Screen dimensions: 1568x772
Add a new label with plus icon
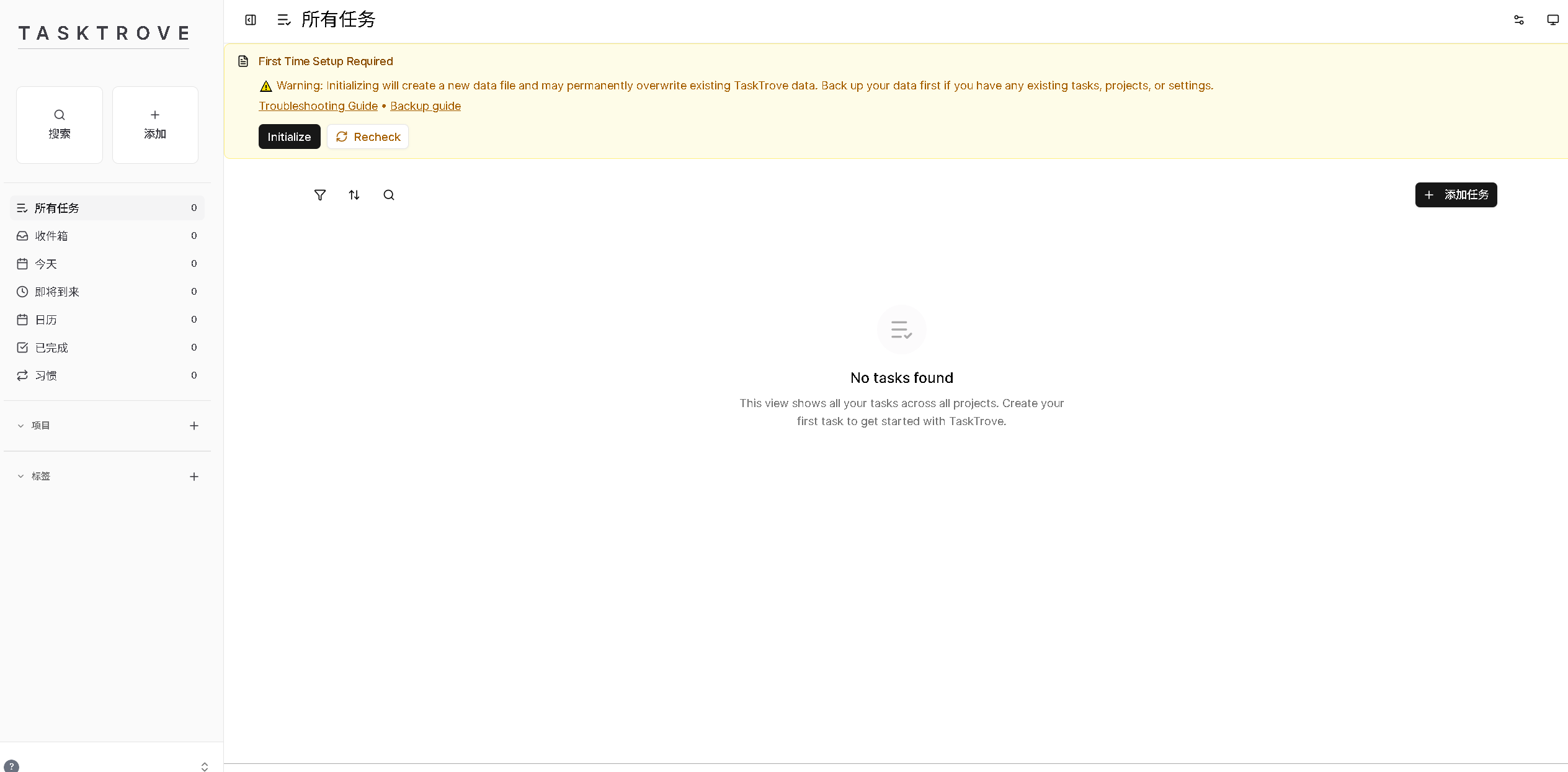194,477
